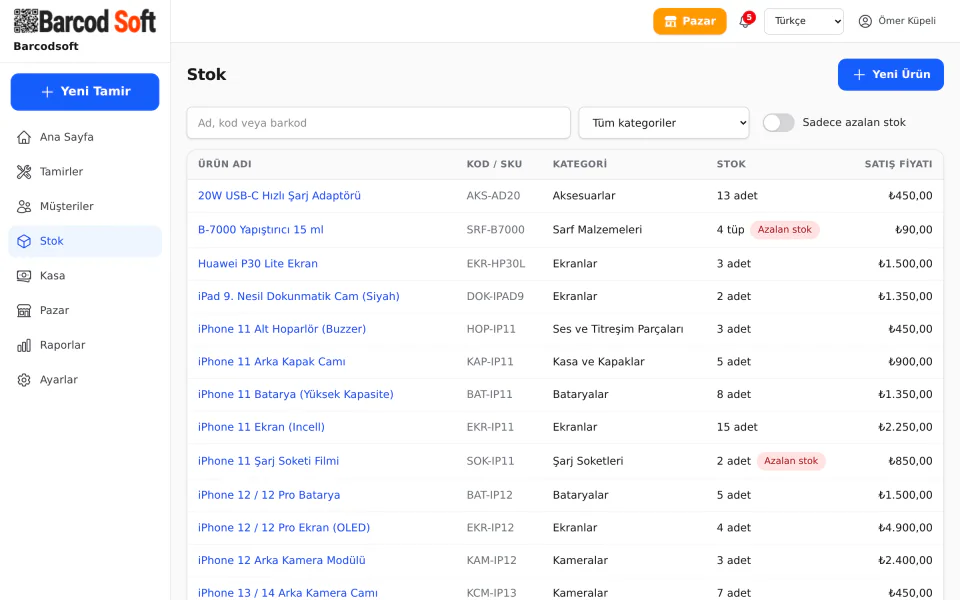Click the Stok box icon
960x600 pixels.
tap(24, 241)
